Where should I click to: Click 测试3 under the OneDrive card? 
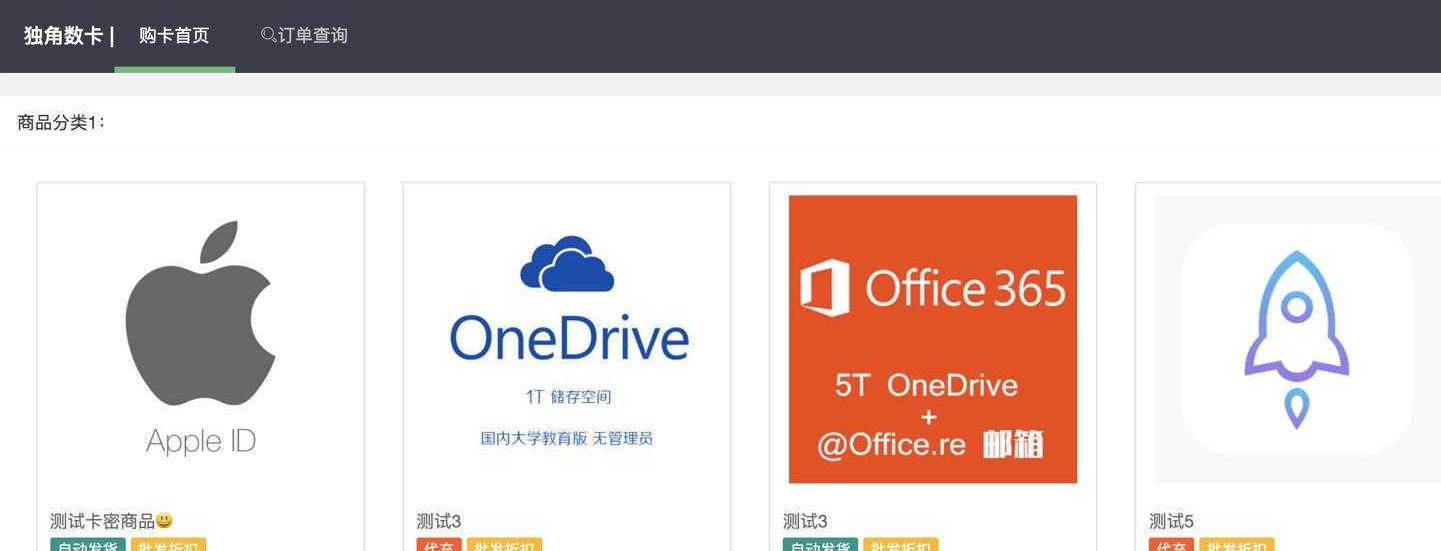click(x=439, y=521)
